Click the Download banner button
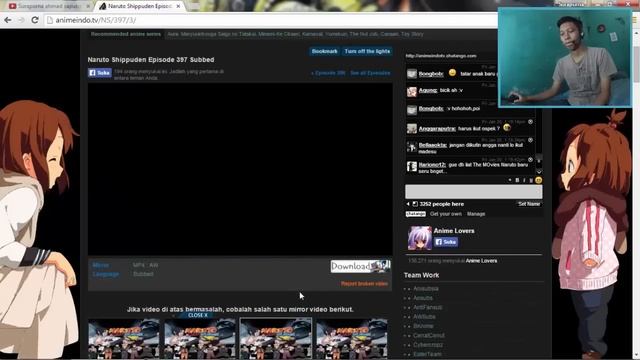Image resolution: width=640 pixels, height=360 pixels. click(x=360, y=266)
